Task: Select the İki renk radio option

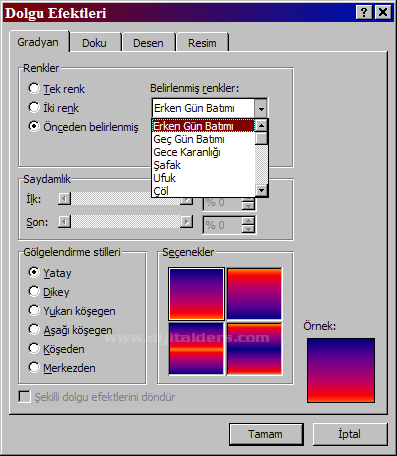Action: tap(34, 107)
